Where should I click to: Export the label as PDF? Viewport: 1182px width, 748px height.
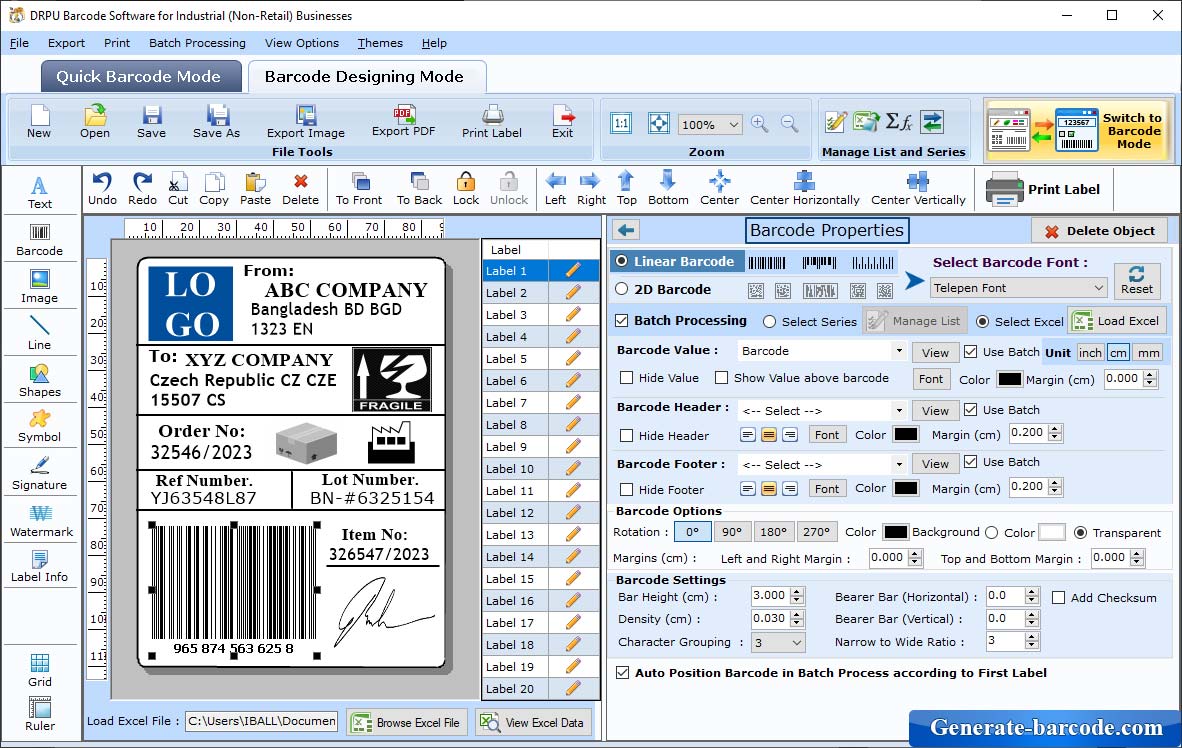tap(403, 121)
